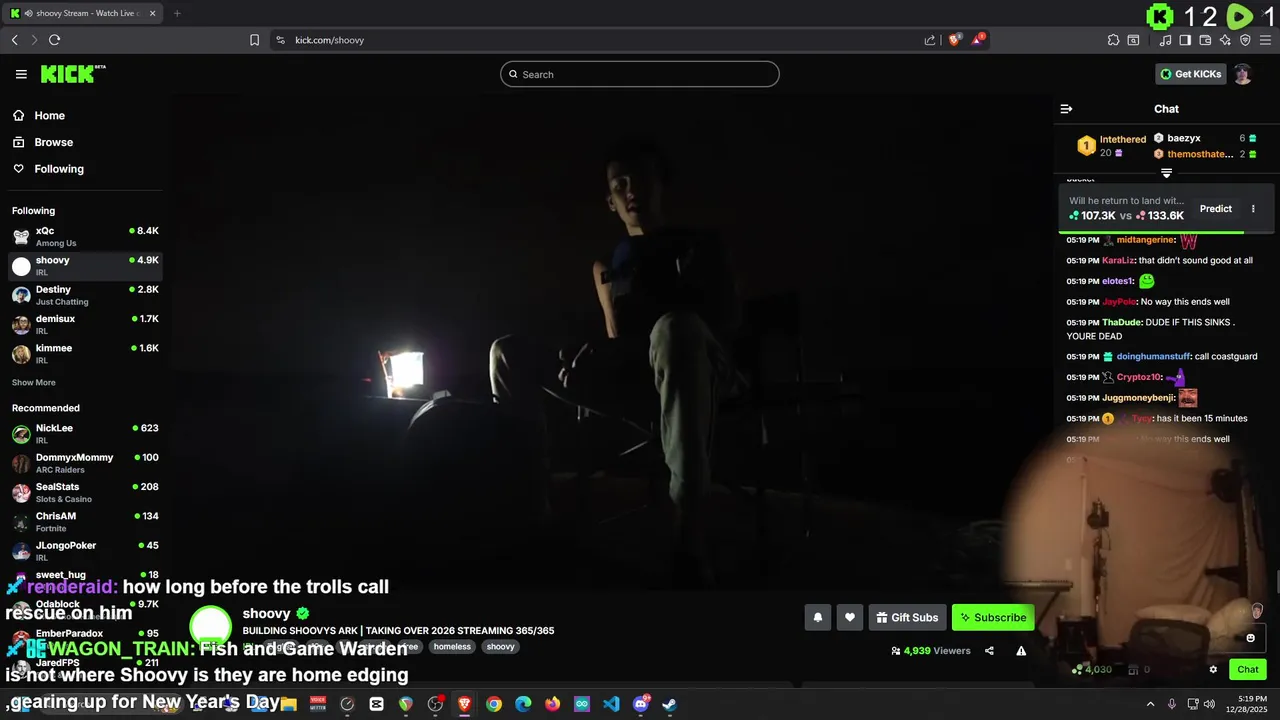Open Firefox from taskbar
The width and height of the screenshot is (1280, 720).
(x=553, y=704)
